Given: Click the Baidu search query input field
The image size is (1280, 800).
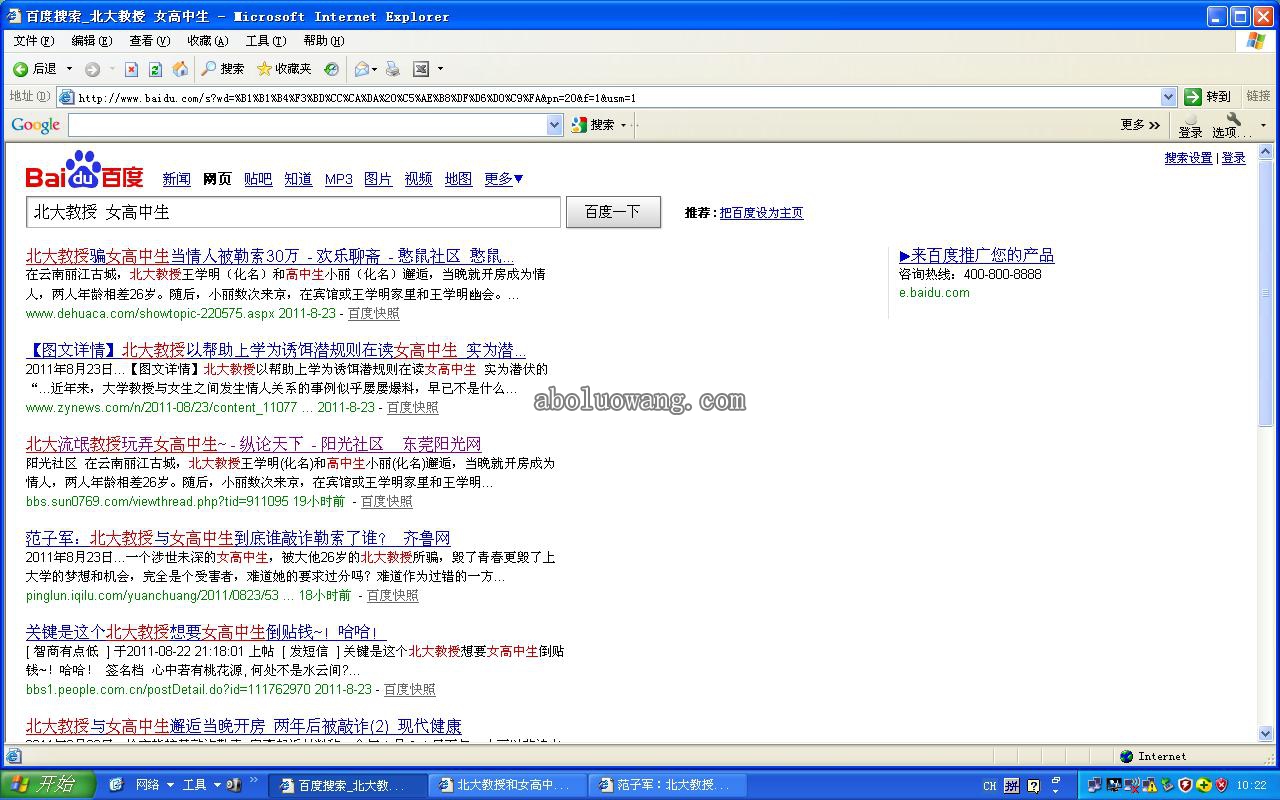Looking at the screenshot, I should [293, 212].
